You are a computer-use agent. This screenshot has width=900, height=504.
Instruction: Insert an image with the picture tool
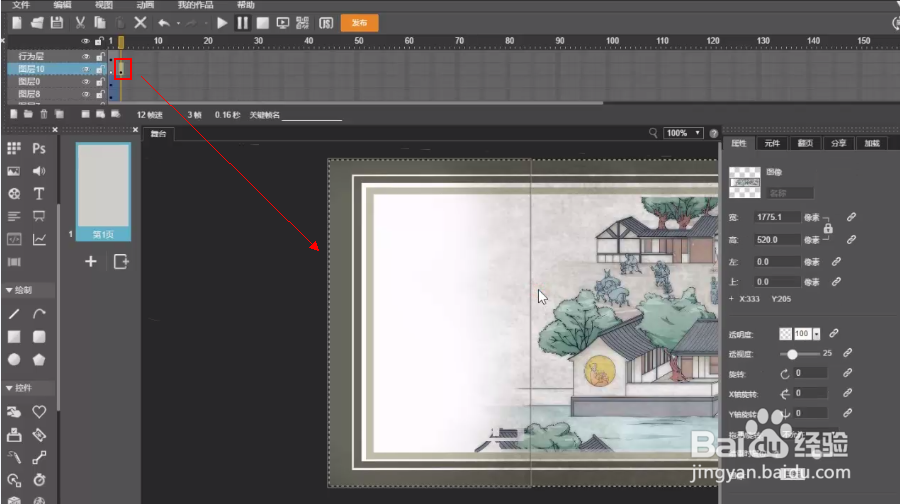pyautogui.click(x=14, y=171)
